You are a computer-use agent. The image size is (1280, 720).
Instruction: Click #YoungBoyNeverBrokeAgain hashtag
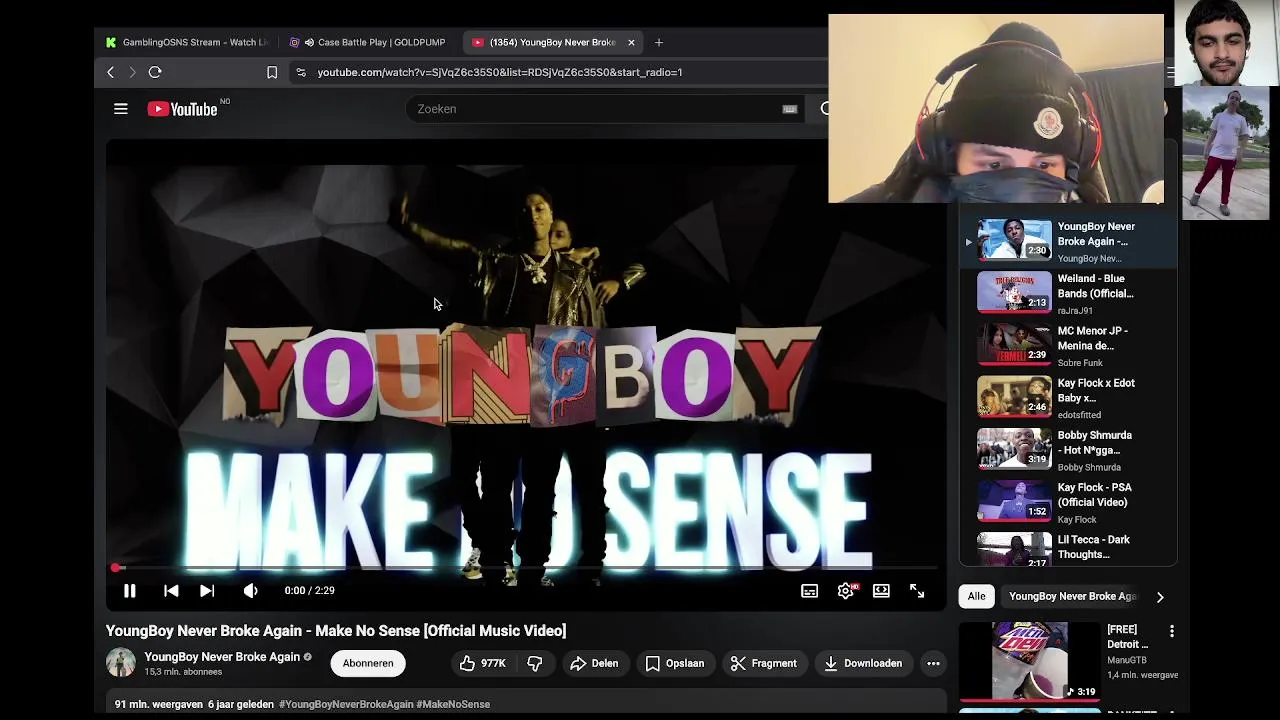pos(346,704)
